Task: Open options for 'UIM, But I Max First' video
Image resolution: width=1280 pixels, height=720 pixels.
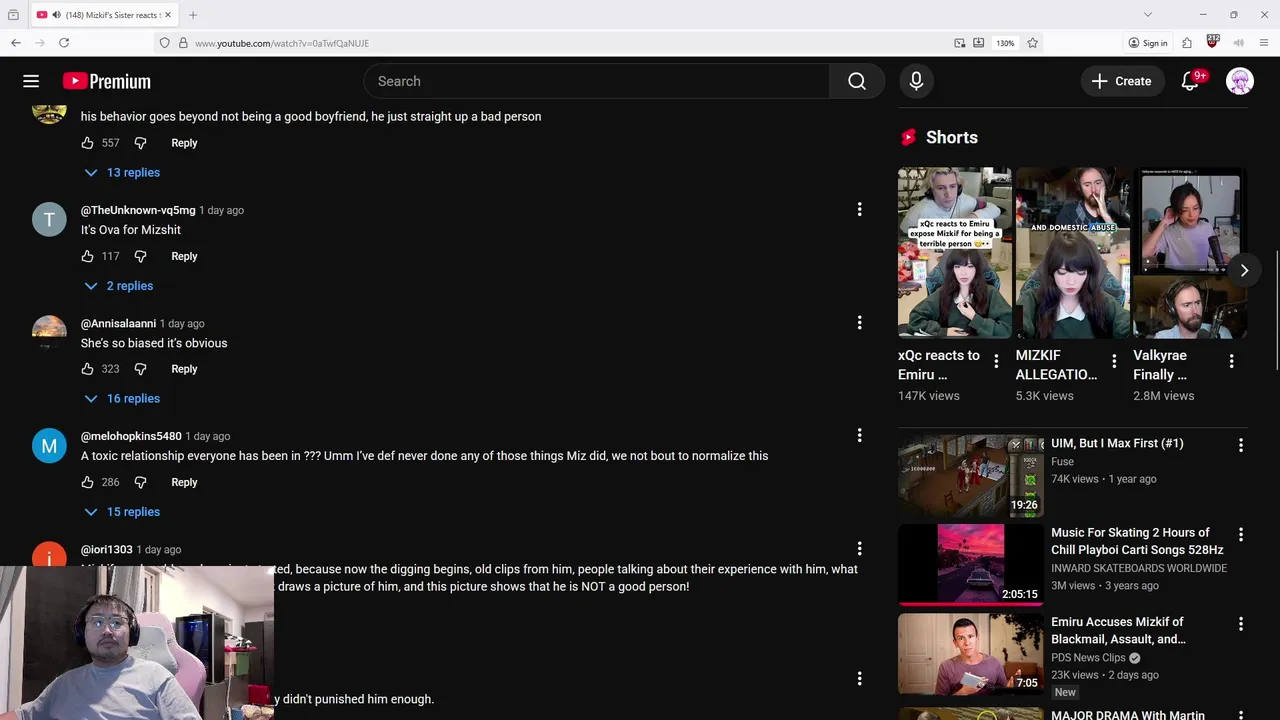Action: click(1241, 445)
